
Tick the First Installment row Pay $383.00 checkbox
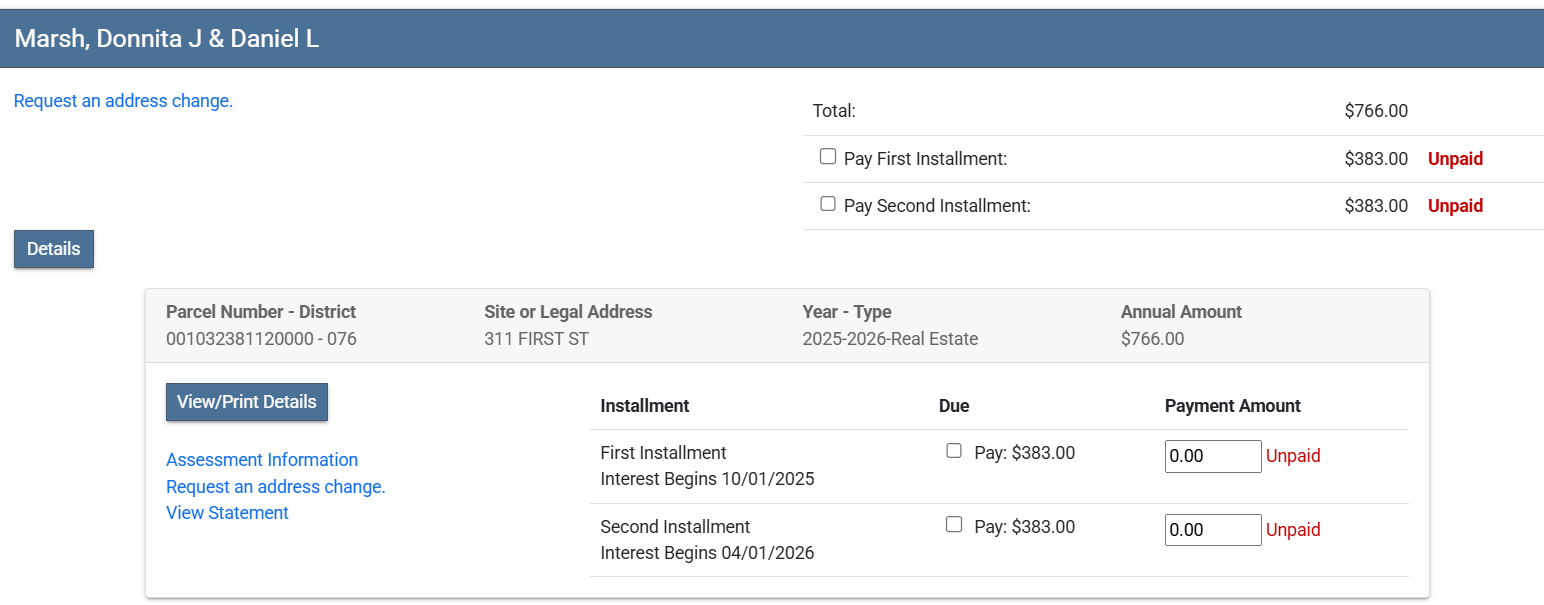954,451
